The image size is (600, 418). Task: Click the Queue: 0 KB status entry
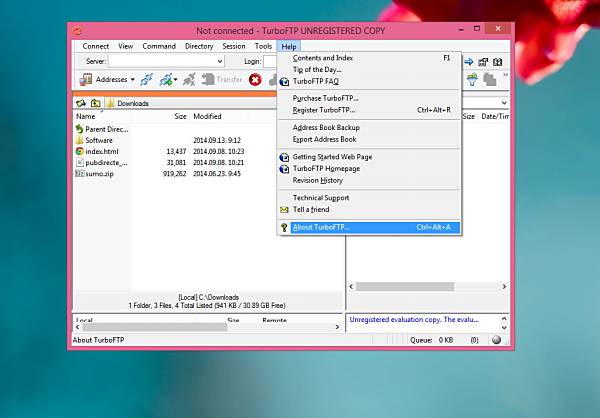click(432, 340)
